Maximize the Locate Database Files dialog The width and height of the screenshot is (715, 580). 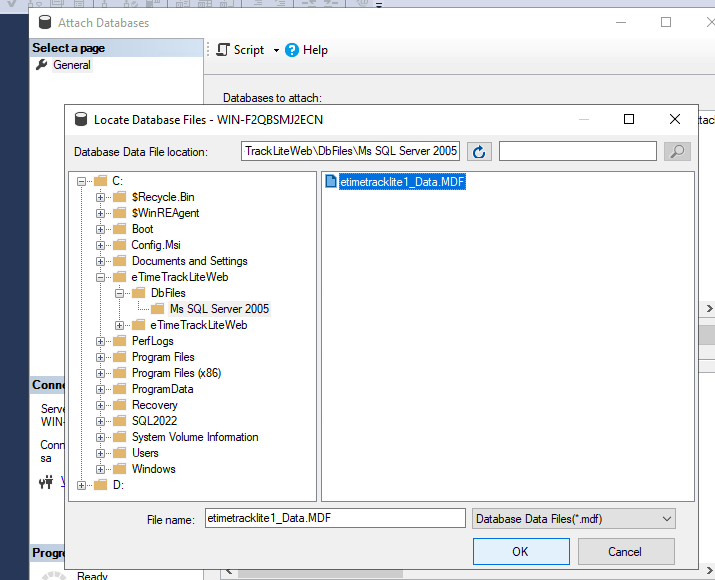(x=629, y=119)
